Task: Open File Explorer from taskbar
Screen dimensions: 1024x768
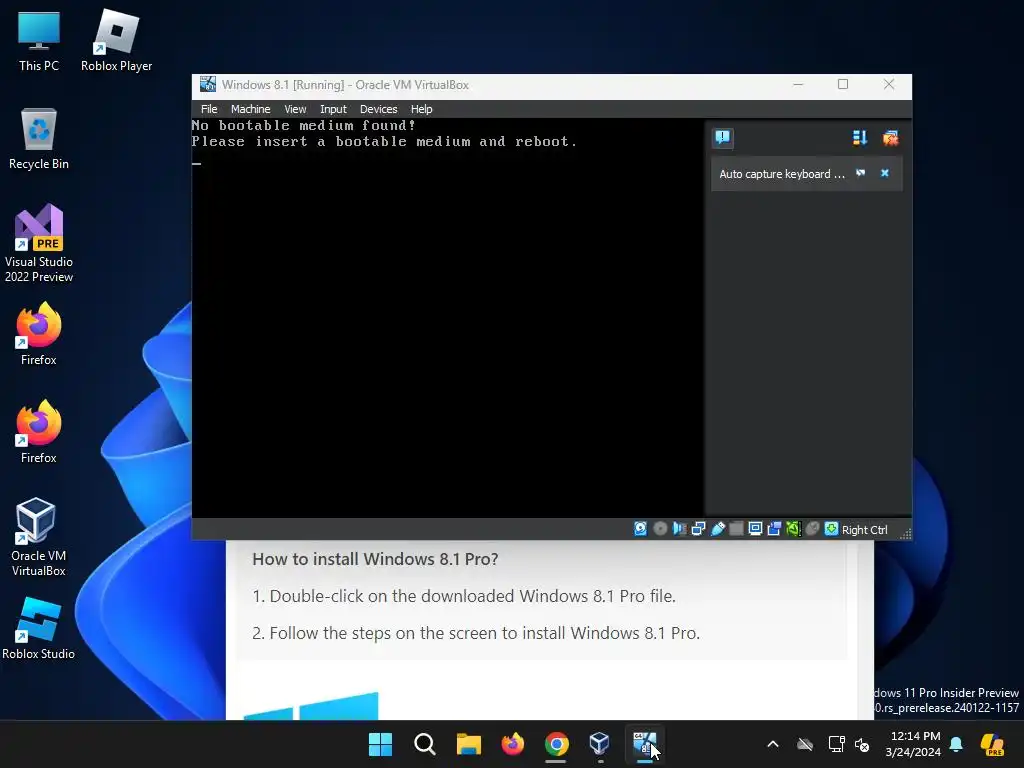Action: tap(468, 744)
